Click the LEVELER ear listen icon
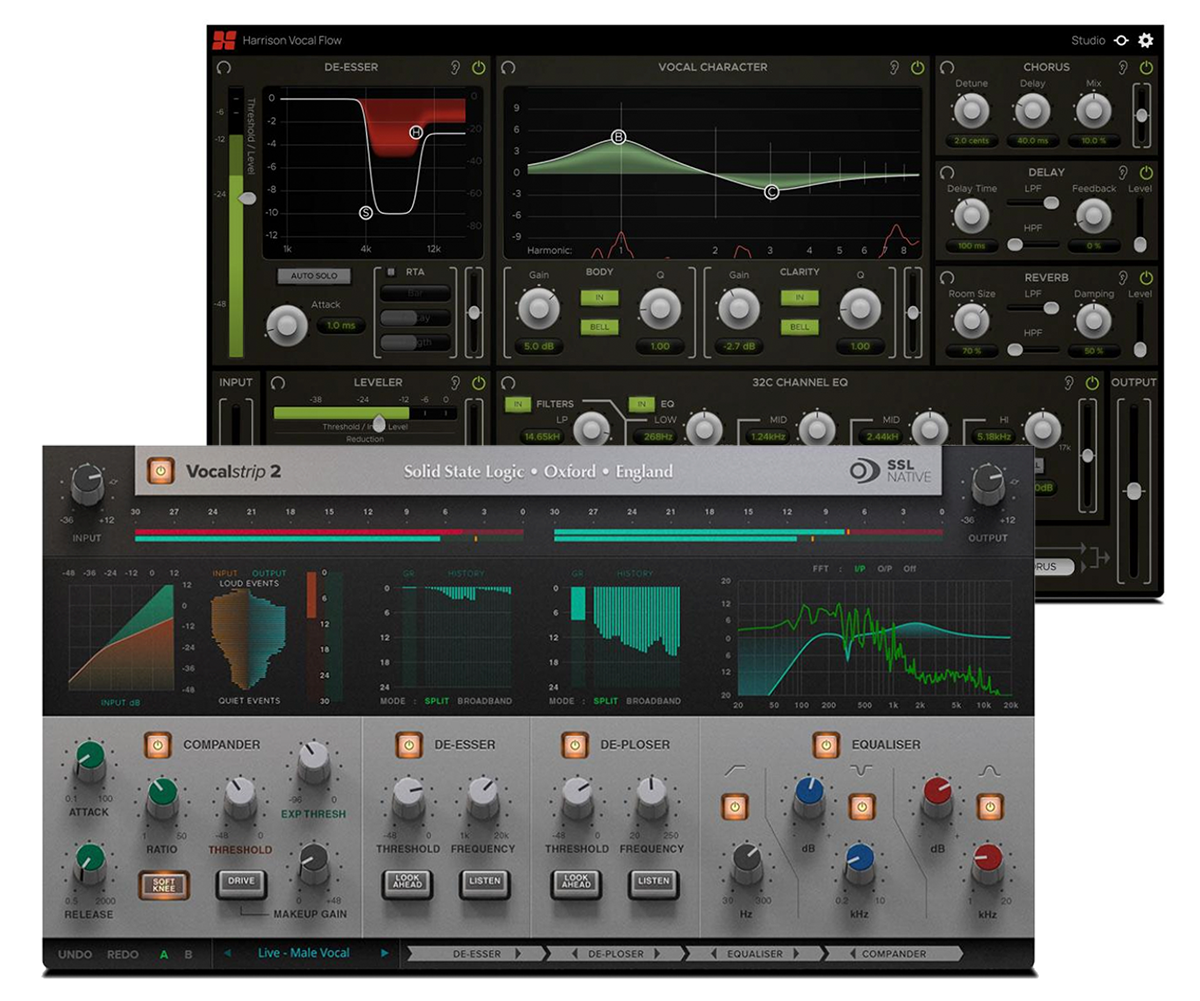The width and height of the screenshot is (1200, 1001). click(456, 382)
